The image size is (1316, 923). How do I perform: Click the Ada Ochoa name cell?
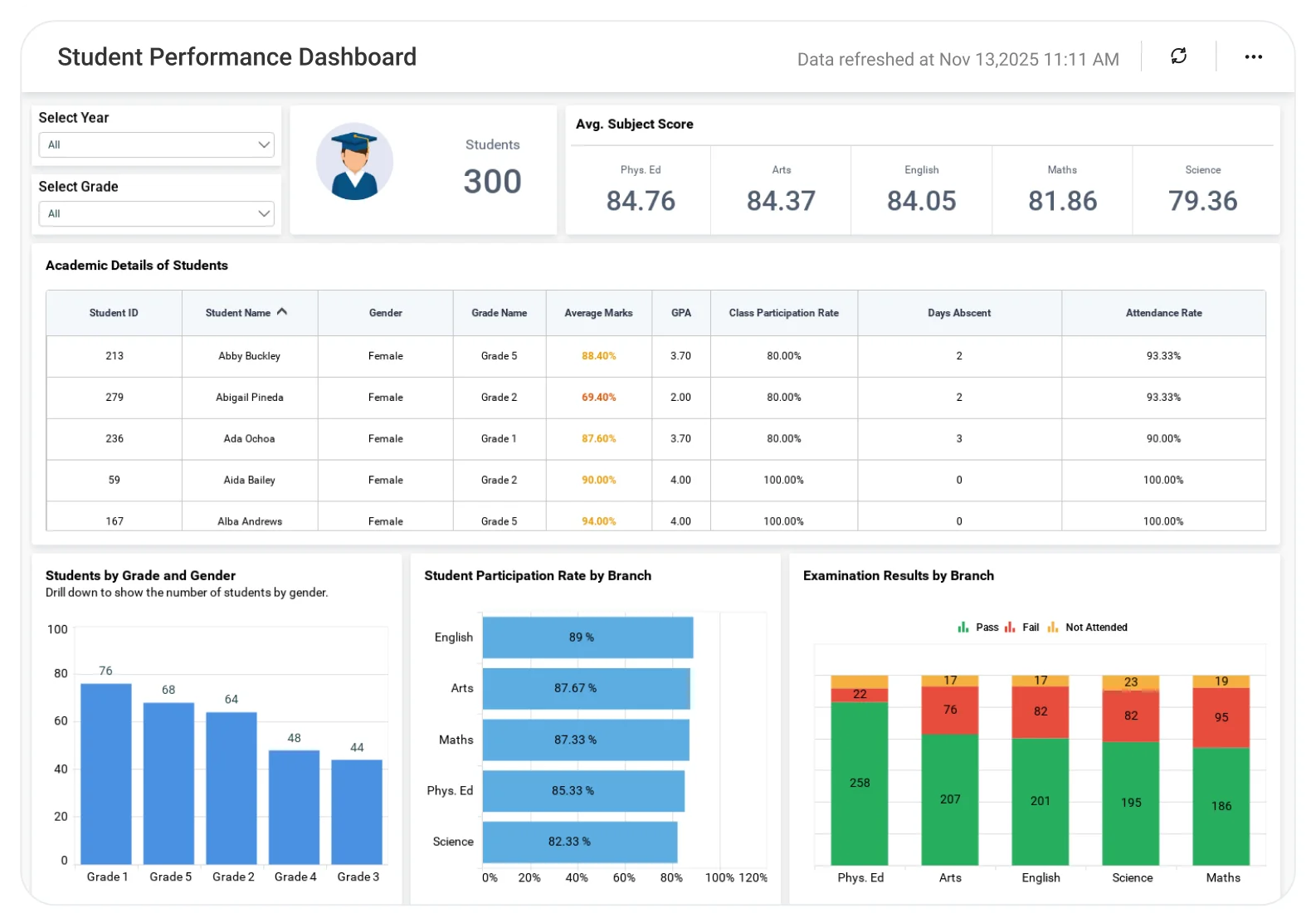coord(250,439)
